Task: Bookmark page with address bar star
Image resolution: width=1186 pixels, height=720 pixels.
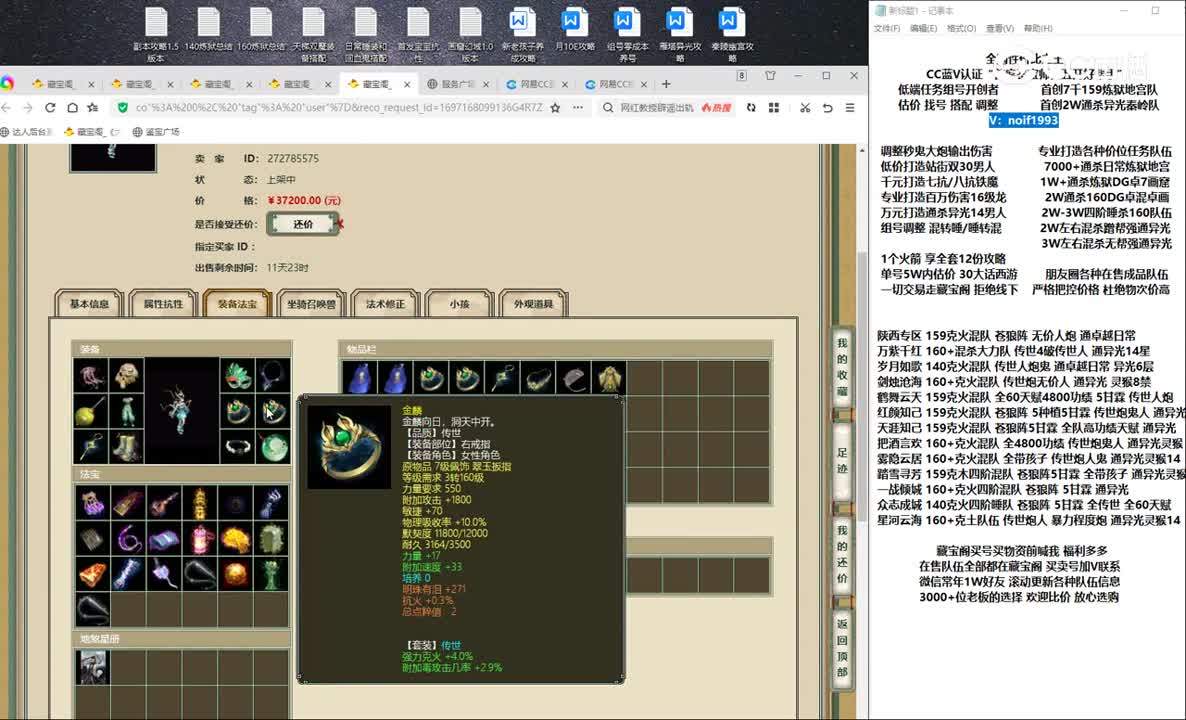Action: tap(555, 107)
